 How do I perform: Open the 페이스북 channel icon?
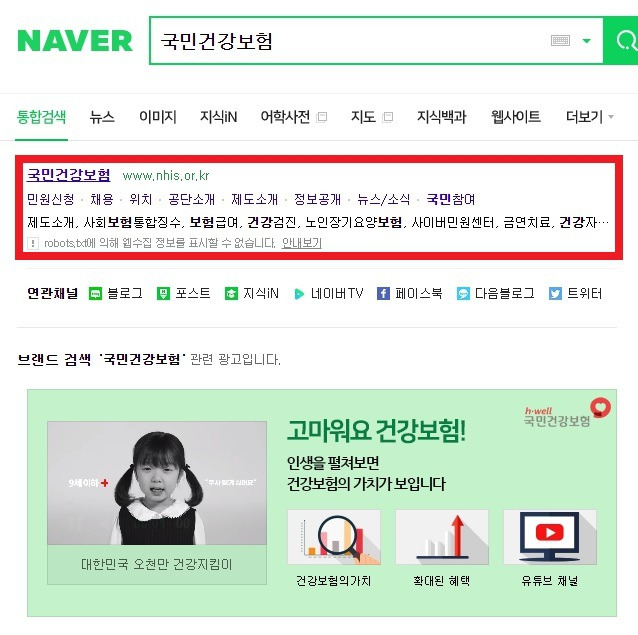coord(383,293)
